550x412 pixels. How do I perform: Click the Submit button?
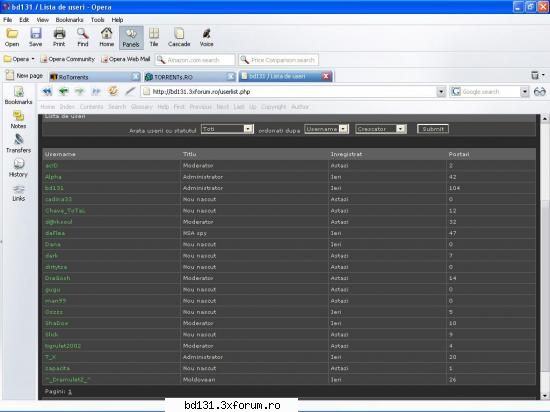pyautogui.click(x=432, y=129)
